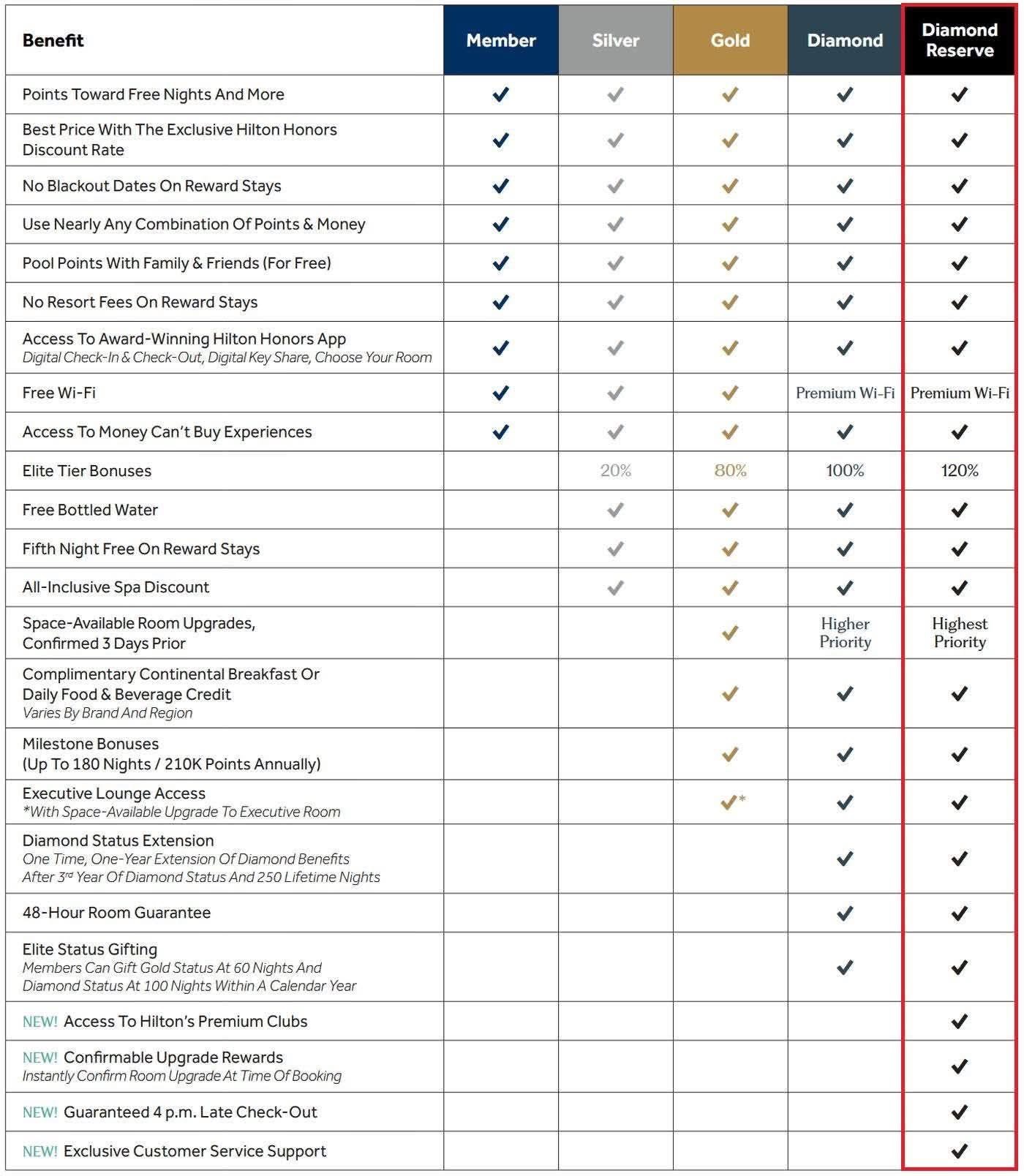Select the Diamond Reserve column header

coord(959,40)
